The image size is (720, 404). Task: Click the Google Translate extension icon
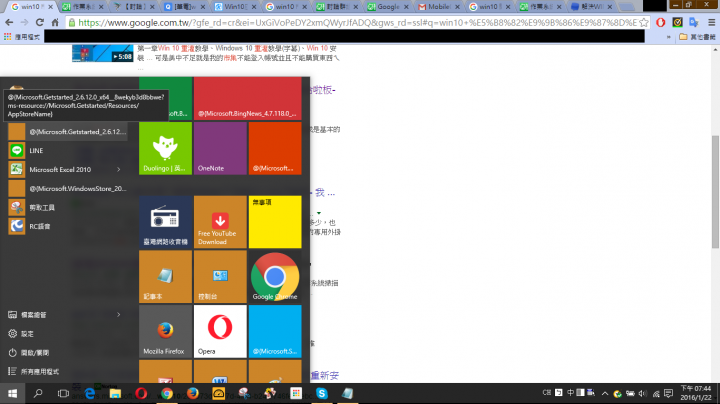click(694, 22)
